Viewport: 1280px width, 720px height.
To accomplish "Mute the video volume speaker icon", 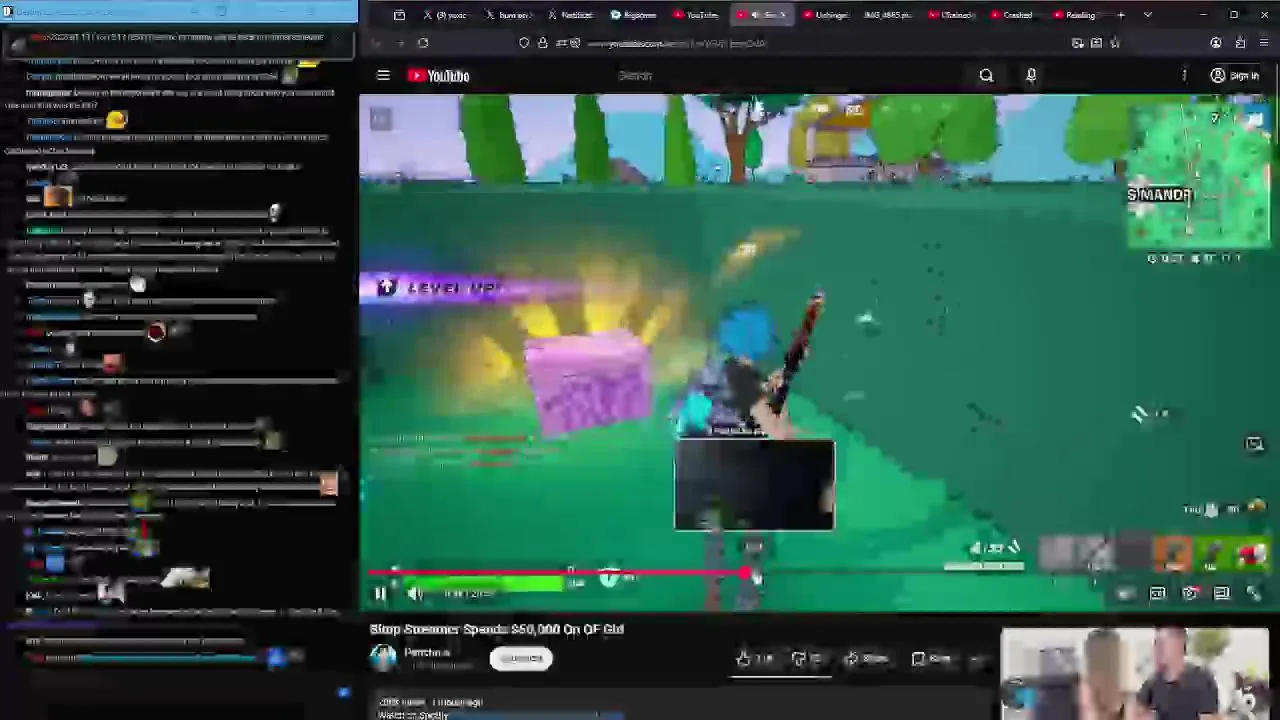I will 415,593.
